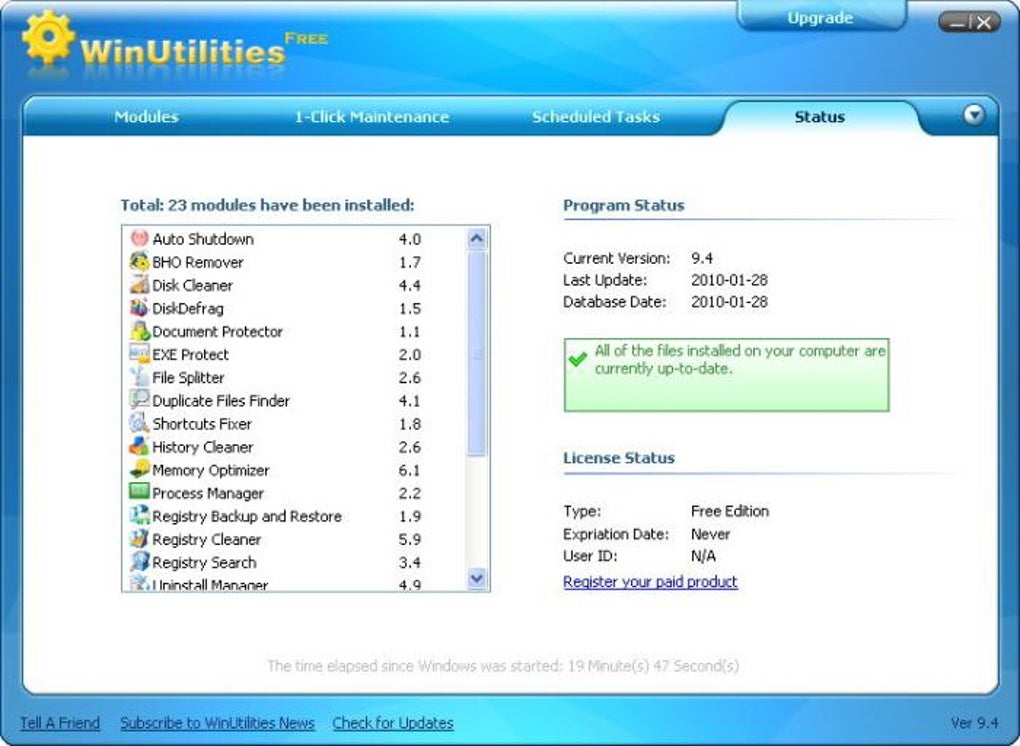Select the Status tab
The height and width of the screenshot is (746, 1020).
(x=820, y=117)
